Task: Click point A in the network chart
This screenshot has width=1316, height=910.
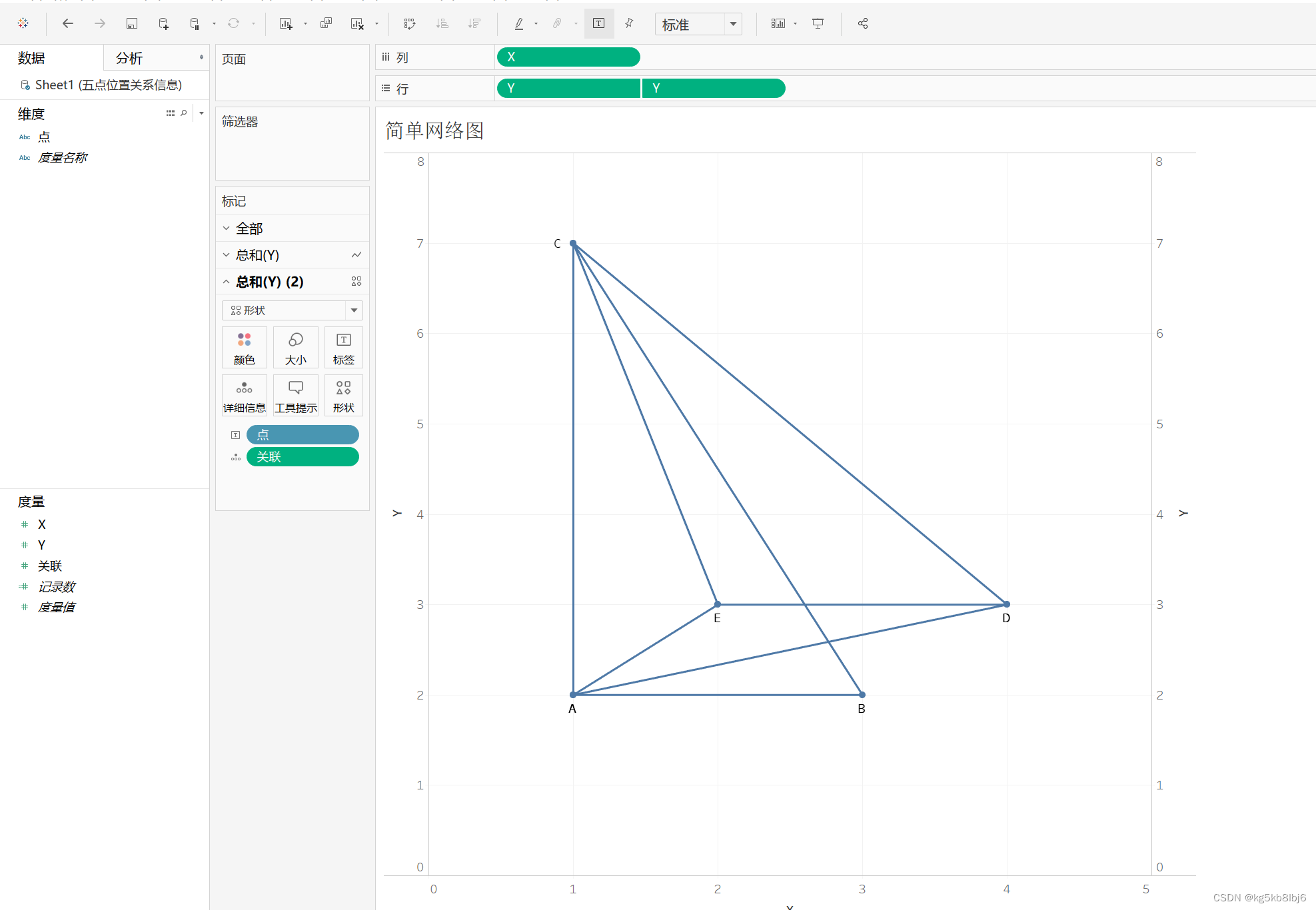Action: pos(573,695)
